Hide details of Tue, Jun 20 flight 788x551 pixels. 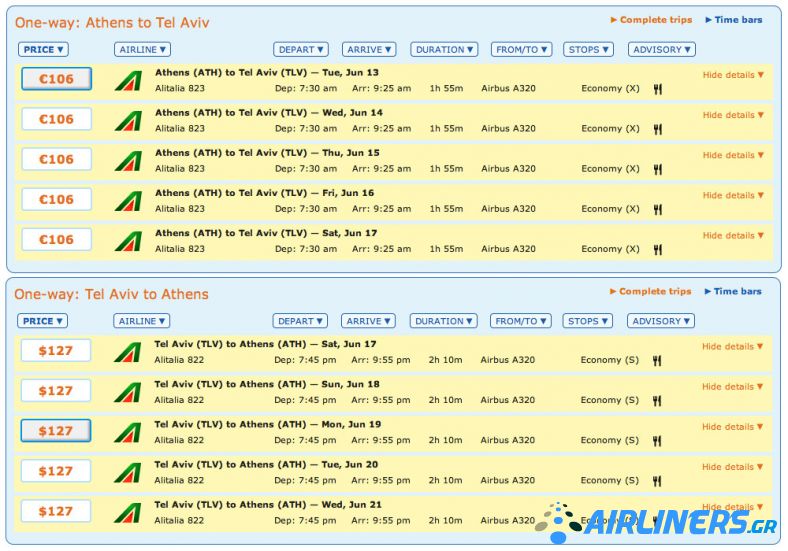732,467
